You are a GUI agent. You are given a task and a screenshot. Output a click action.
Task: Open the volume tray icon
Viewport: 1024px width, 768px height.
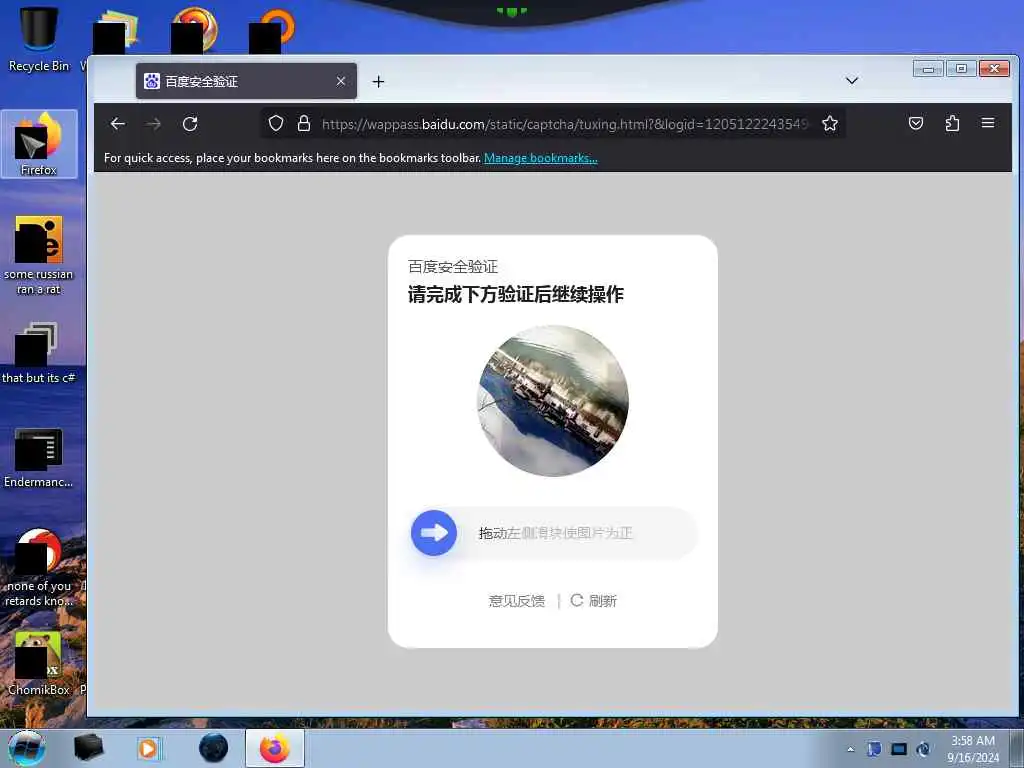[923, 749]
